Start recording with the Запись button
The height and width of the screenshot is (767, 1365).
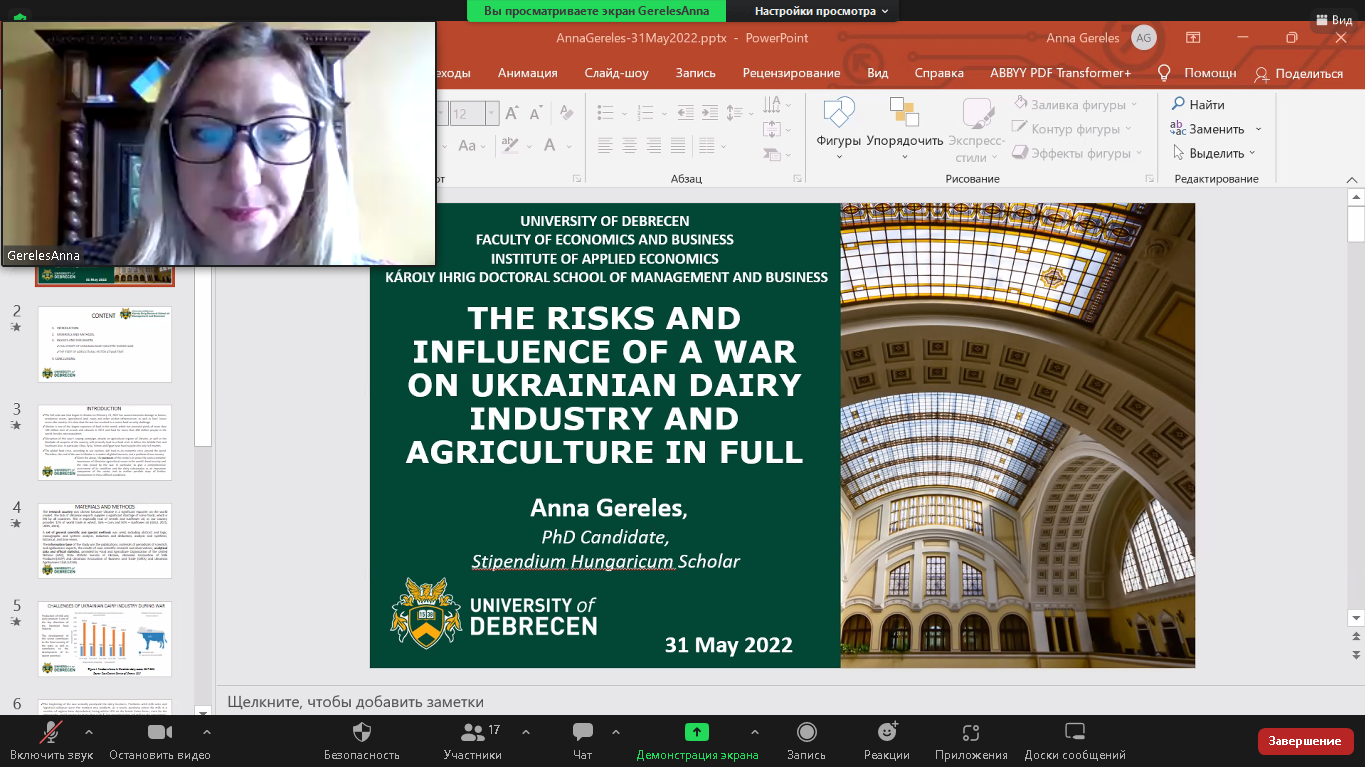point(806,732)
